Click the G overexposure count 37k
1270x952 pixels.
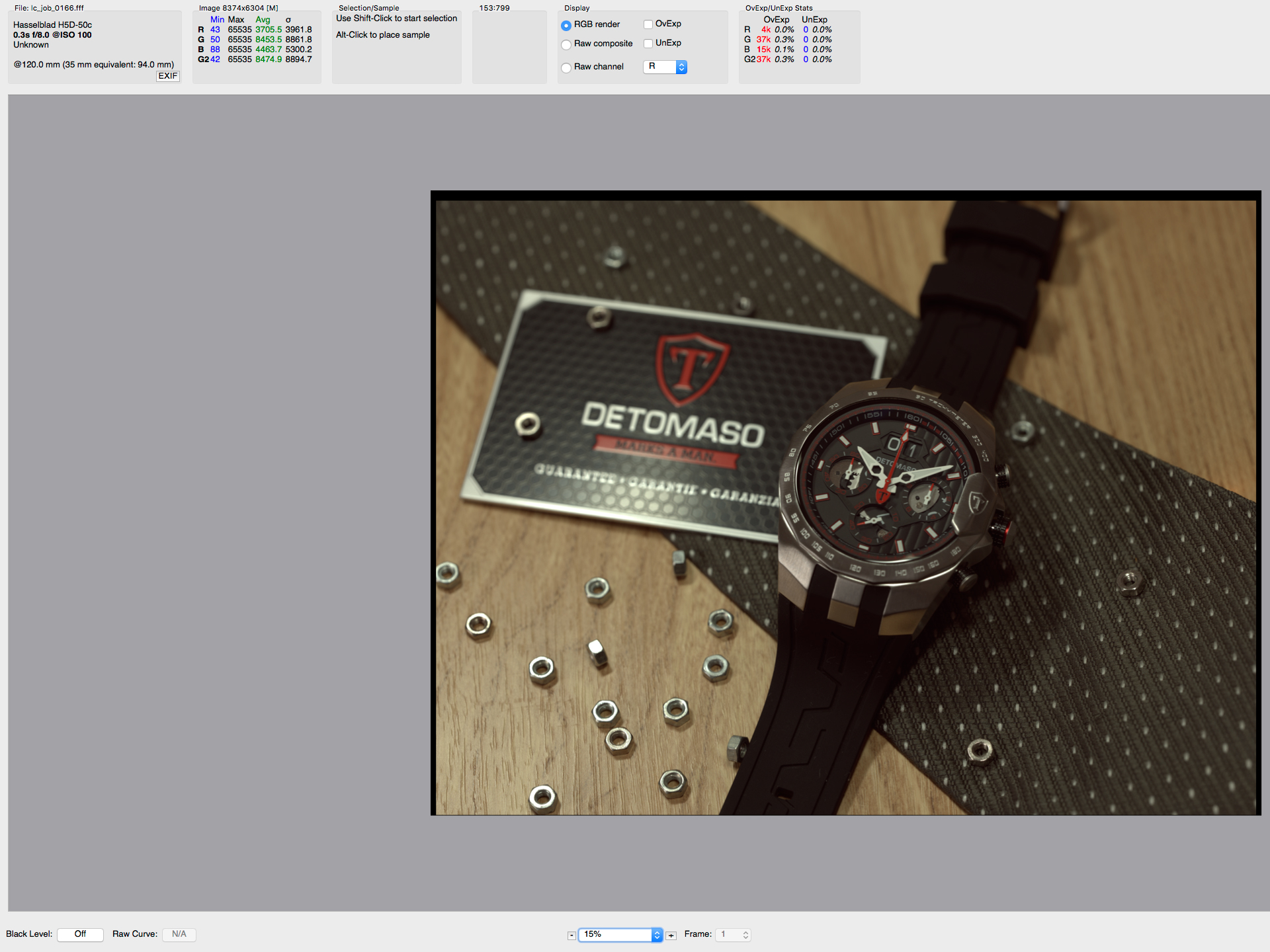tap(763, 40)
